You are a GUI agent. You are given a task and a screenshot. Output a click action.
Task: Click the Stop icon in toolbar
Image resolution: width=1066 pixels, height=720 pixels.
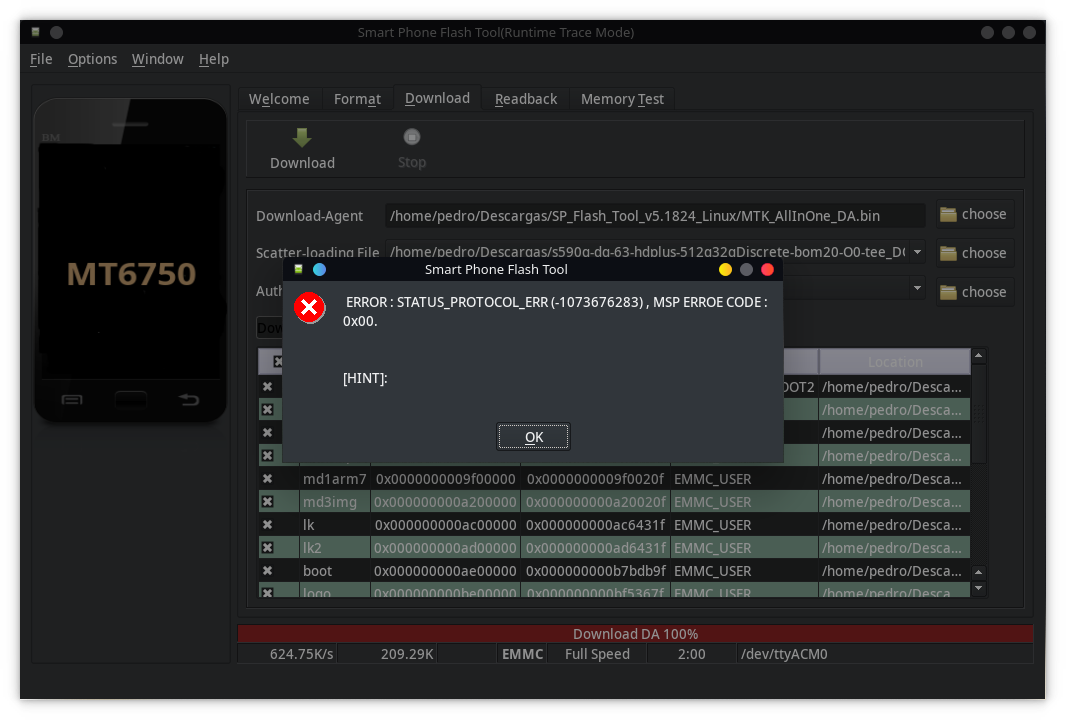click(x=411, y=137)
